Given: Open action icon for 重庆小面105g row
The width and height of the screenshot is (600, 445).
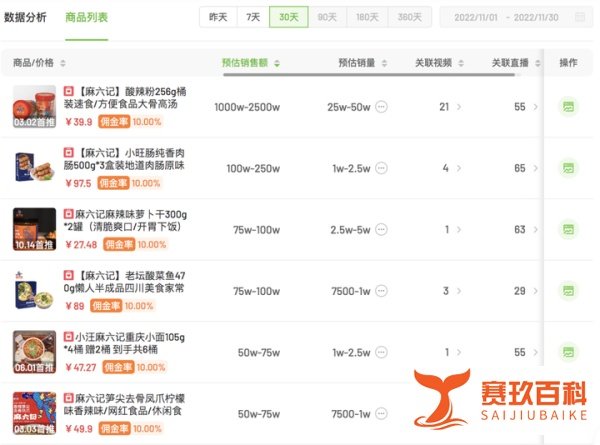Looking at the screenshot, I should click(568, 352).
